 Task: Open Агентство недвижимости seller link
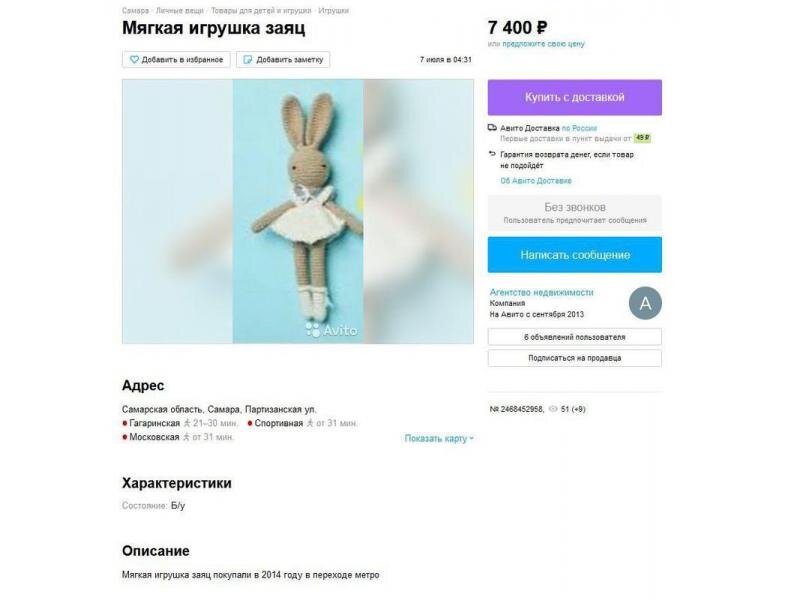pyautogui.click(x=541, y=292)
